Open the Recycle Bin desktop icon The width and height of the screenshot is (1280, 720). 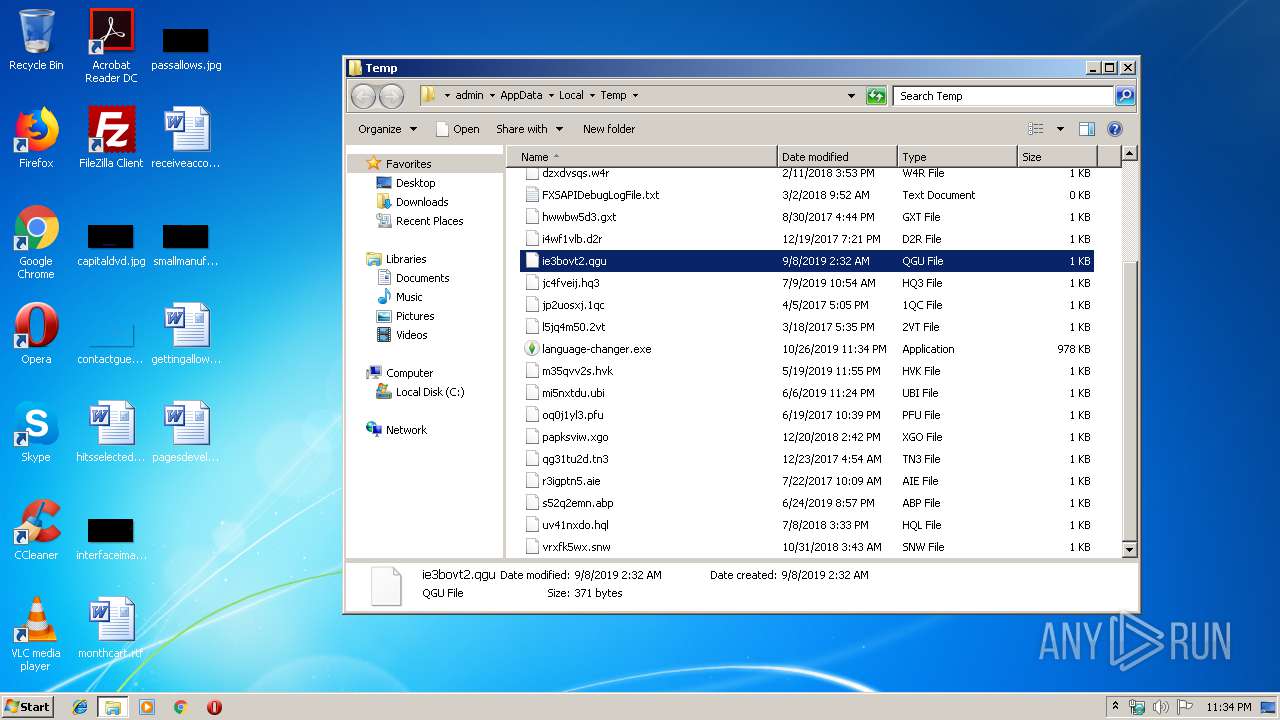point(36,40)
